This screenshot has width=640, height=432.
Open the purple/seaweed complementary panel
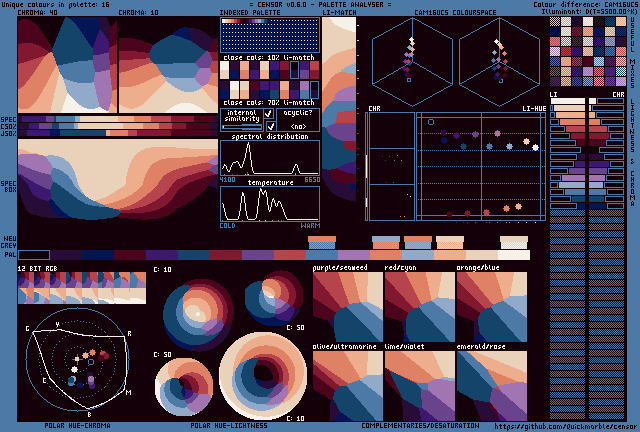pos(348,307)
